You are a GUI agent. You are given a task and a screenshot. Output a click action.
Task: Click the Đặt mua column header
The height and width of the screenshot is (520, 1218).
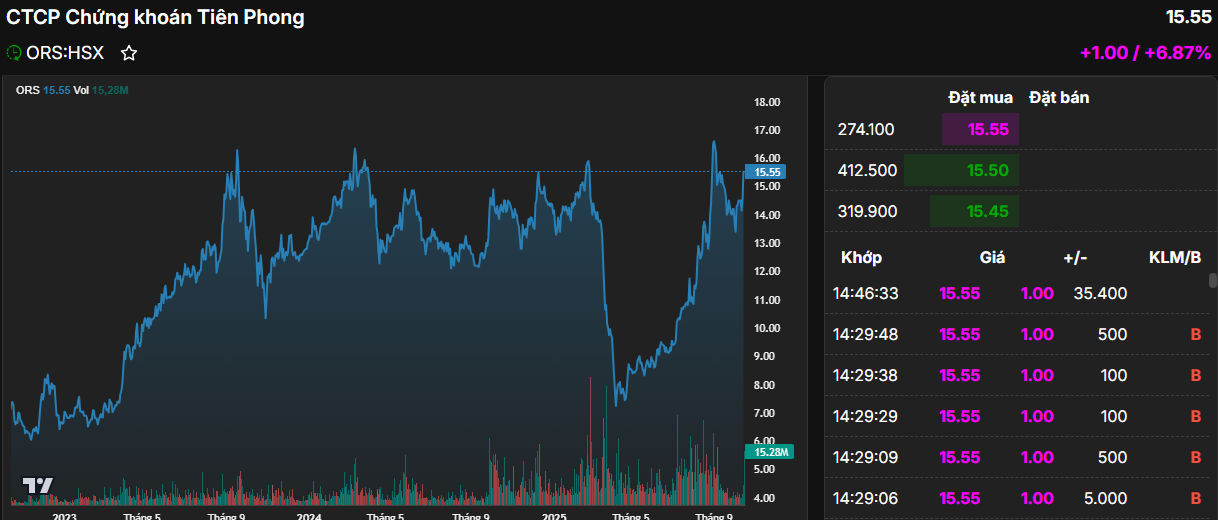[980, 97]
